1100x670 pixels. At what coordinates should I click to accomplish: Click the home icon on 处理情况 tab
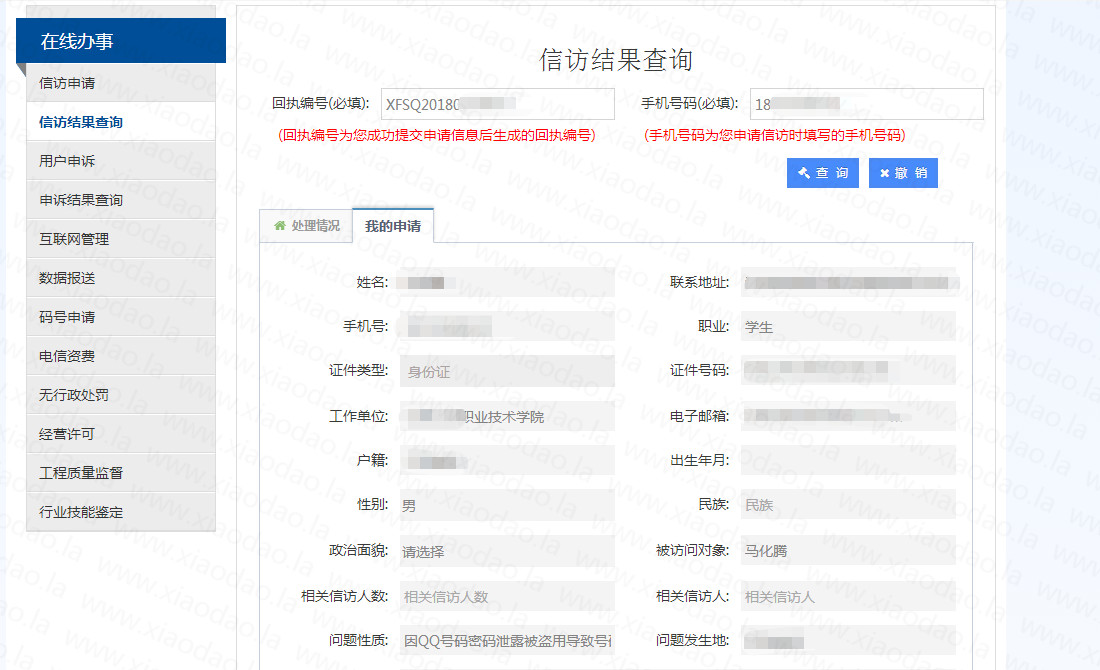[280, 225]
